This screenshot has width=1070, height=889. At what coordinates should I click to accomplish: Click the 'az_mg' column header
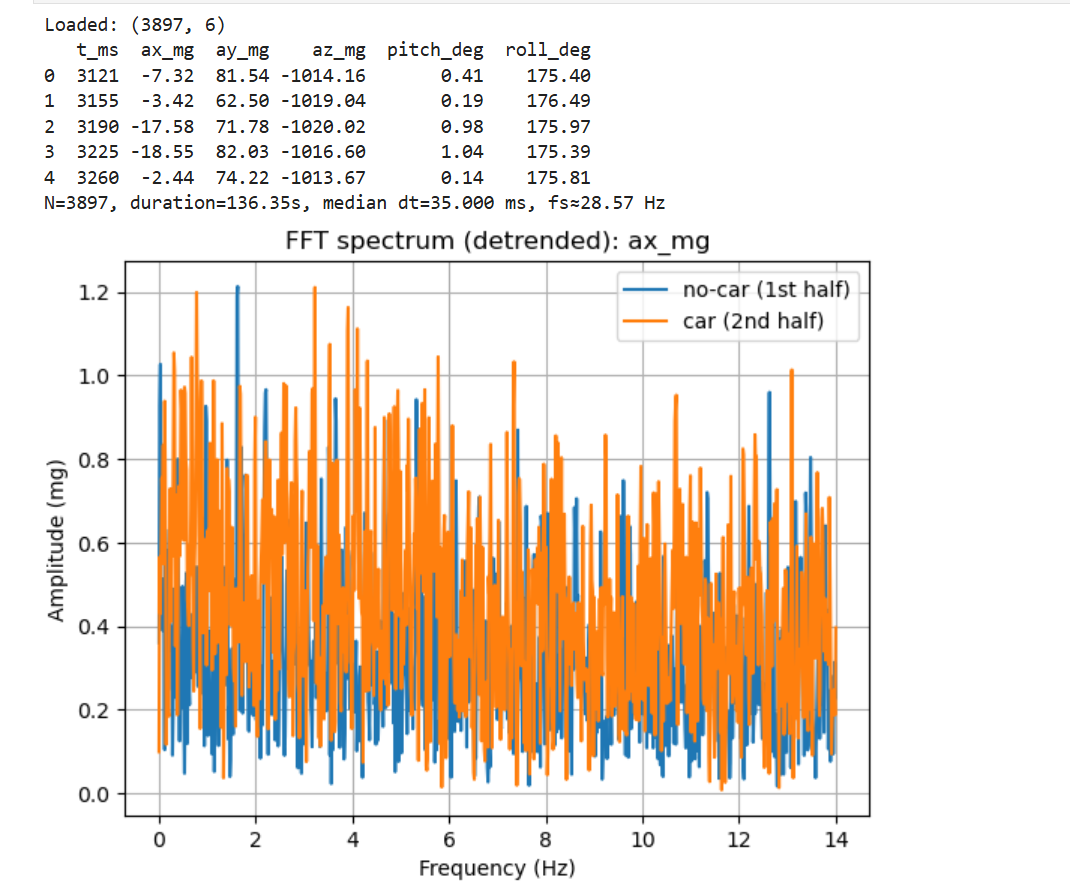click(x=337, y=50)
